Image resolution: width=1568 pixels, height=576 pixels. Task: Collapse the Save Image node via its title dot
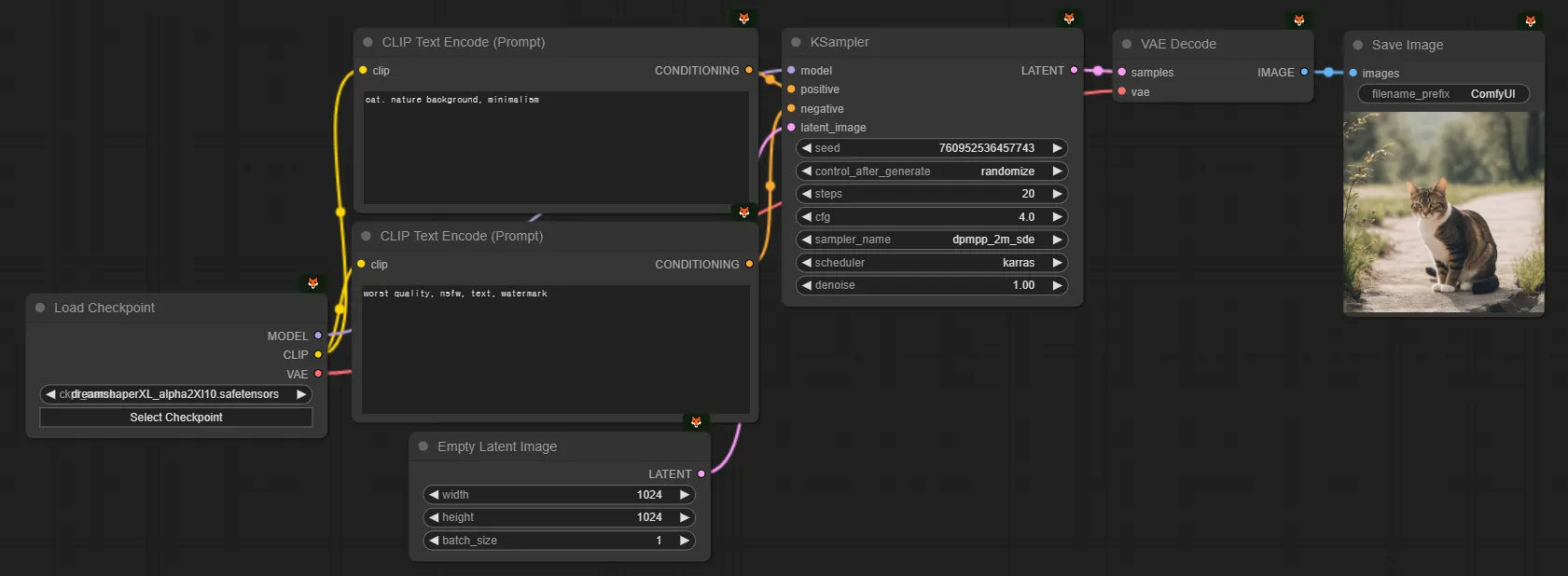[1358, 45]
